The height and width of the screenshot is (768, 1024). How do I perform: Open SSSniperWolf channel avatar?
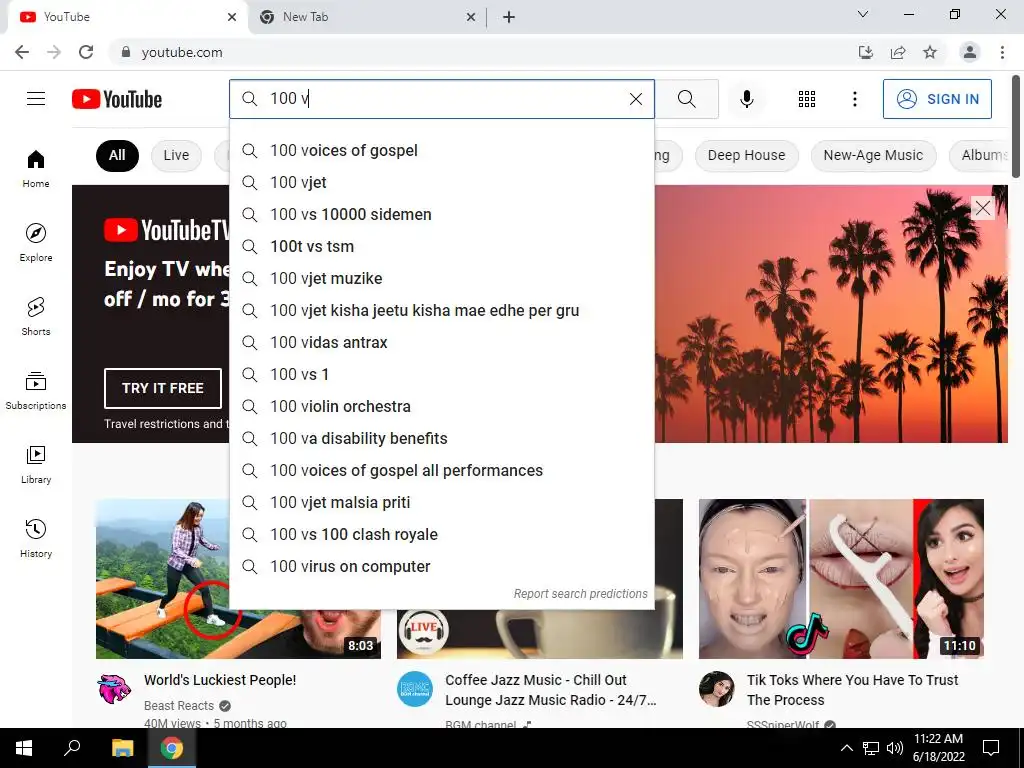[716, 689]
